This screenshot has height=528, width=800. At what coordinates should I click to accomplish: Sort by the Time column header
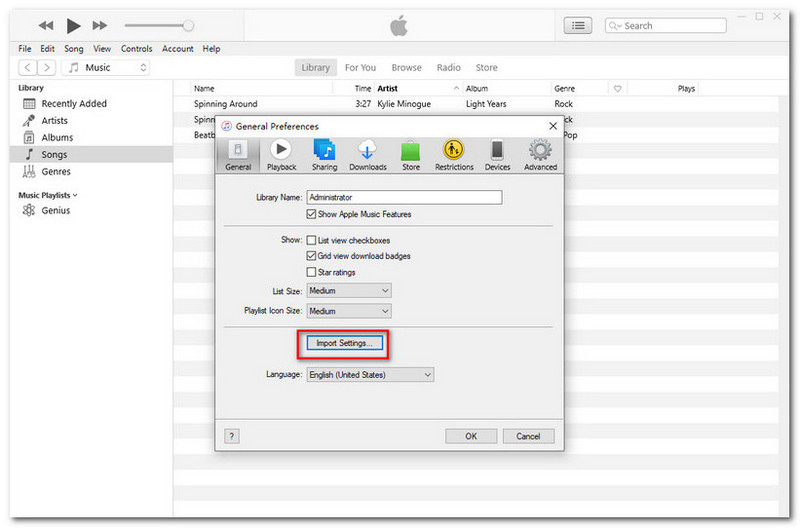click(363, 88)
